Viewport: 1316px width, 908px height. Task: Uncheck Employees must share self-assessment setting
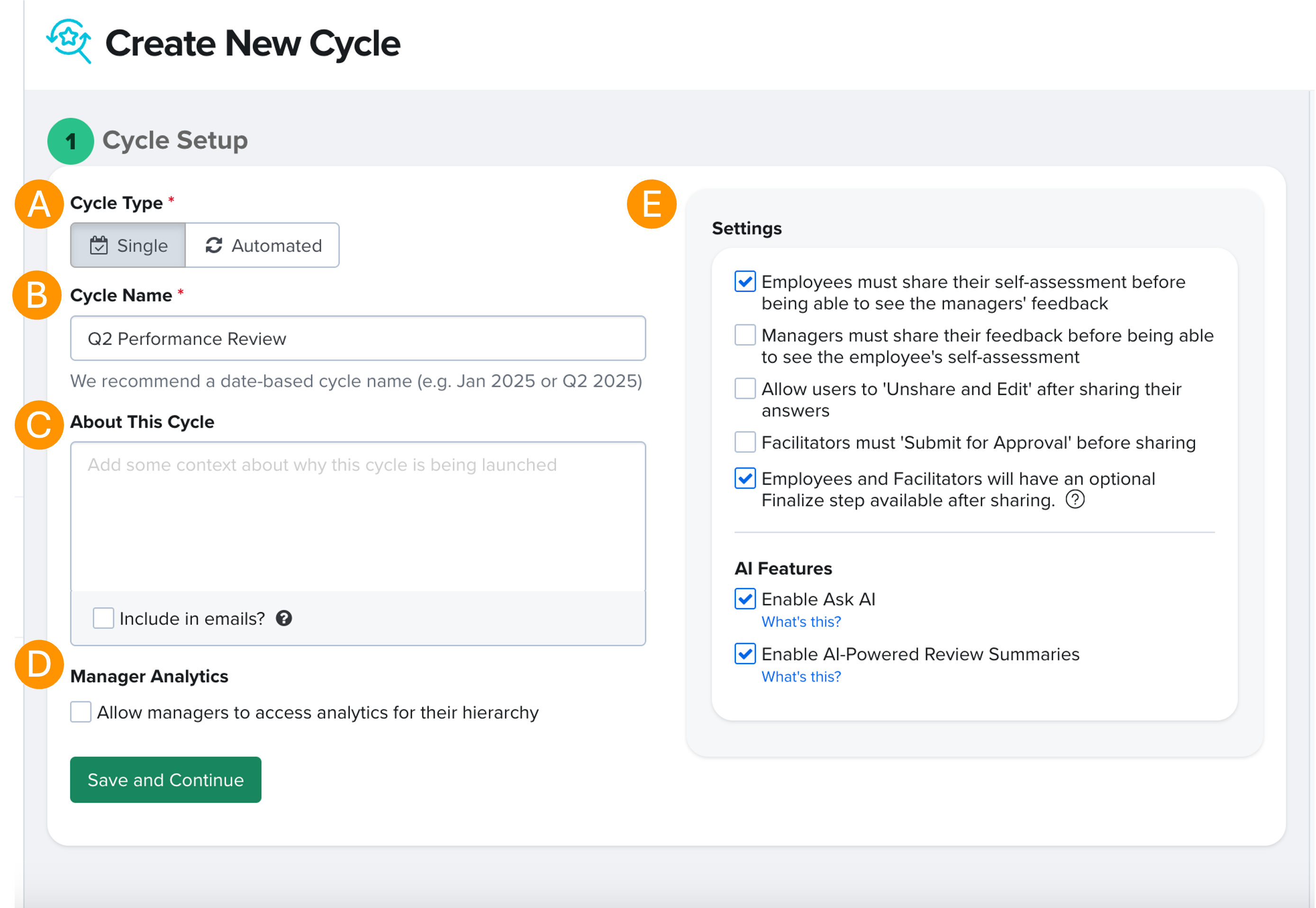744,282
